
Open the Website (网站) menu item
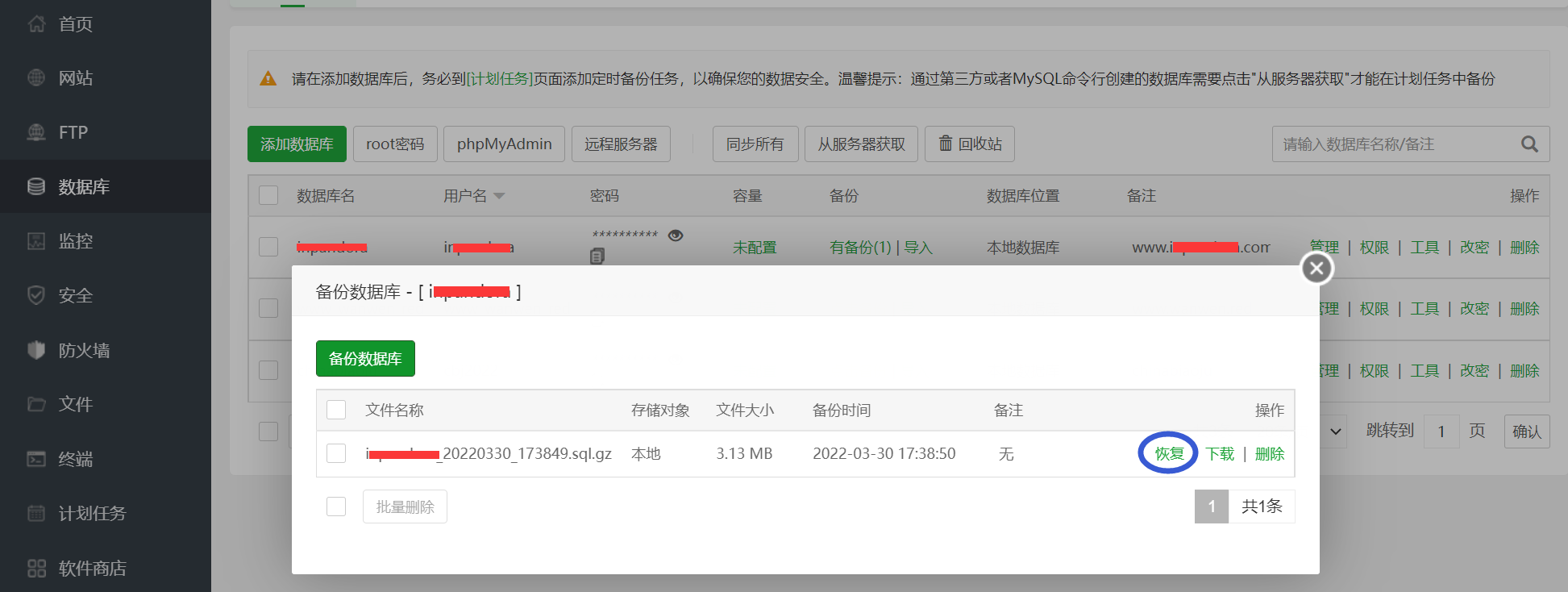click(x=75, y=78)
